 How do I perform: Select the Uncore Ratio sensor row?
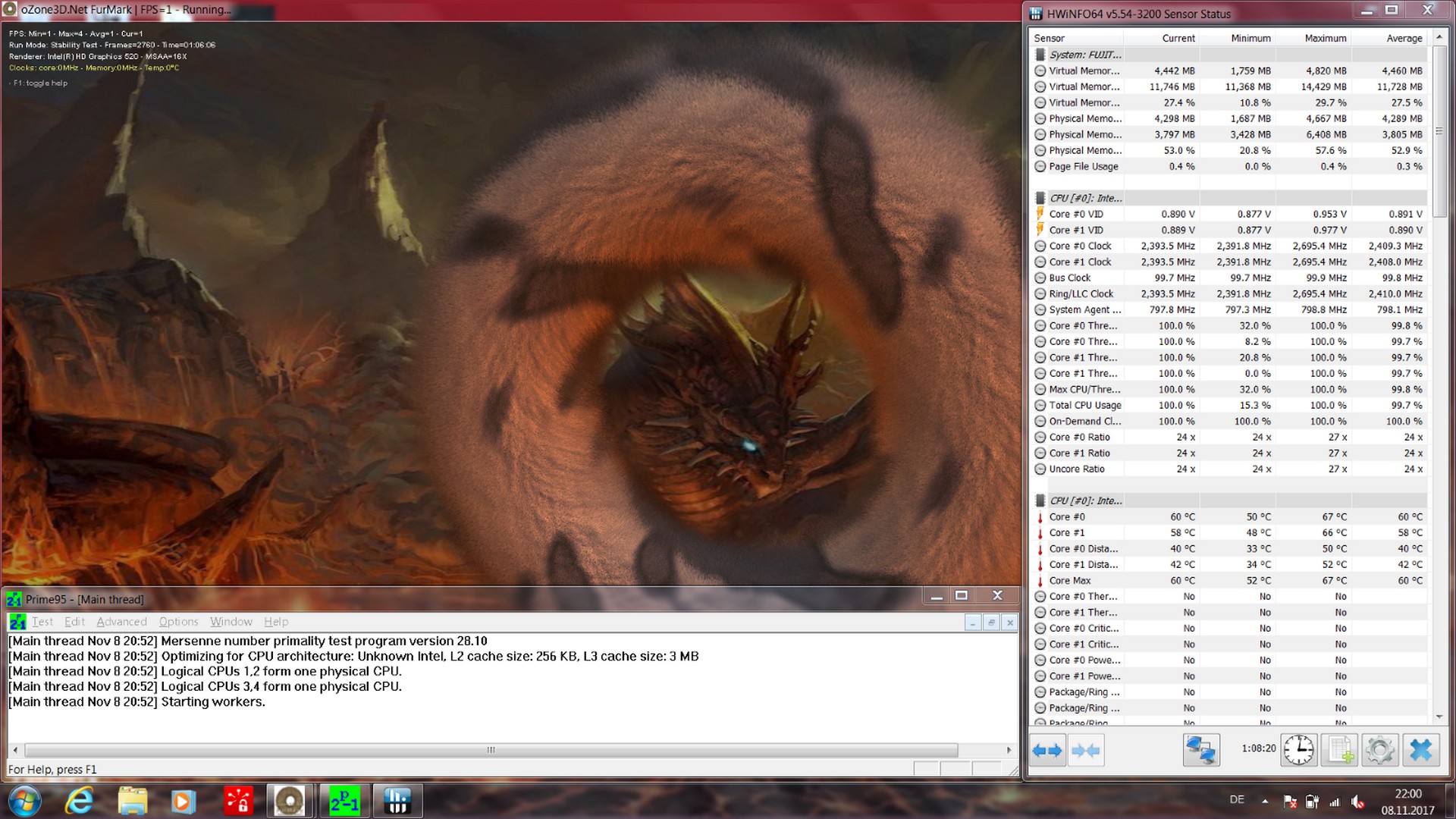(x=1230, y=469)
